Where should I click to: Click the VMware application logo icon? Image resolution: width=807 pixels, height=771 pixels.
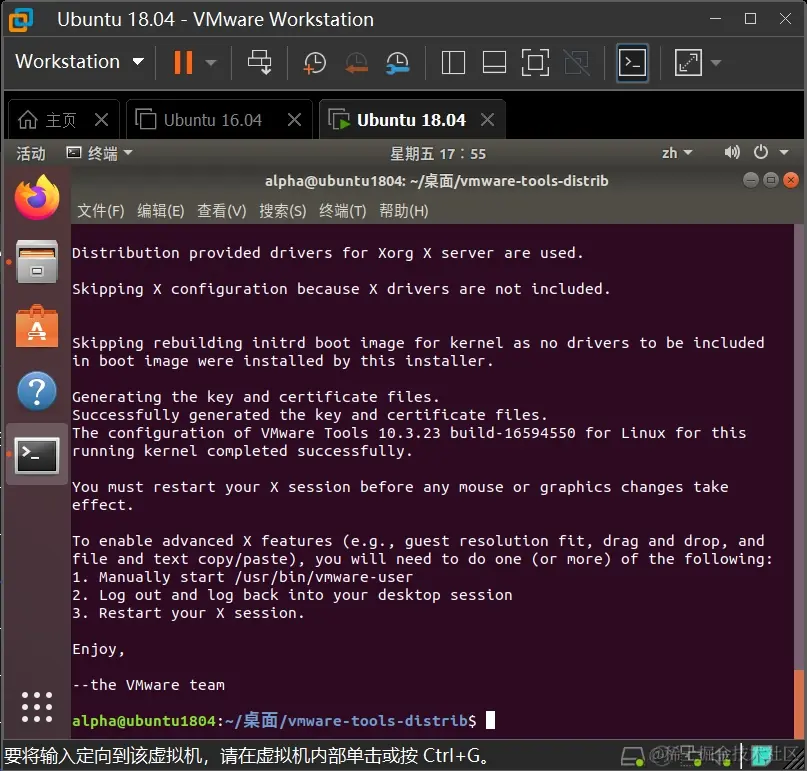(x=21, y=20)
